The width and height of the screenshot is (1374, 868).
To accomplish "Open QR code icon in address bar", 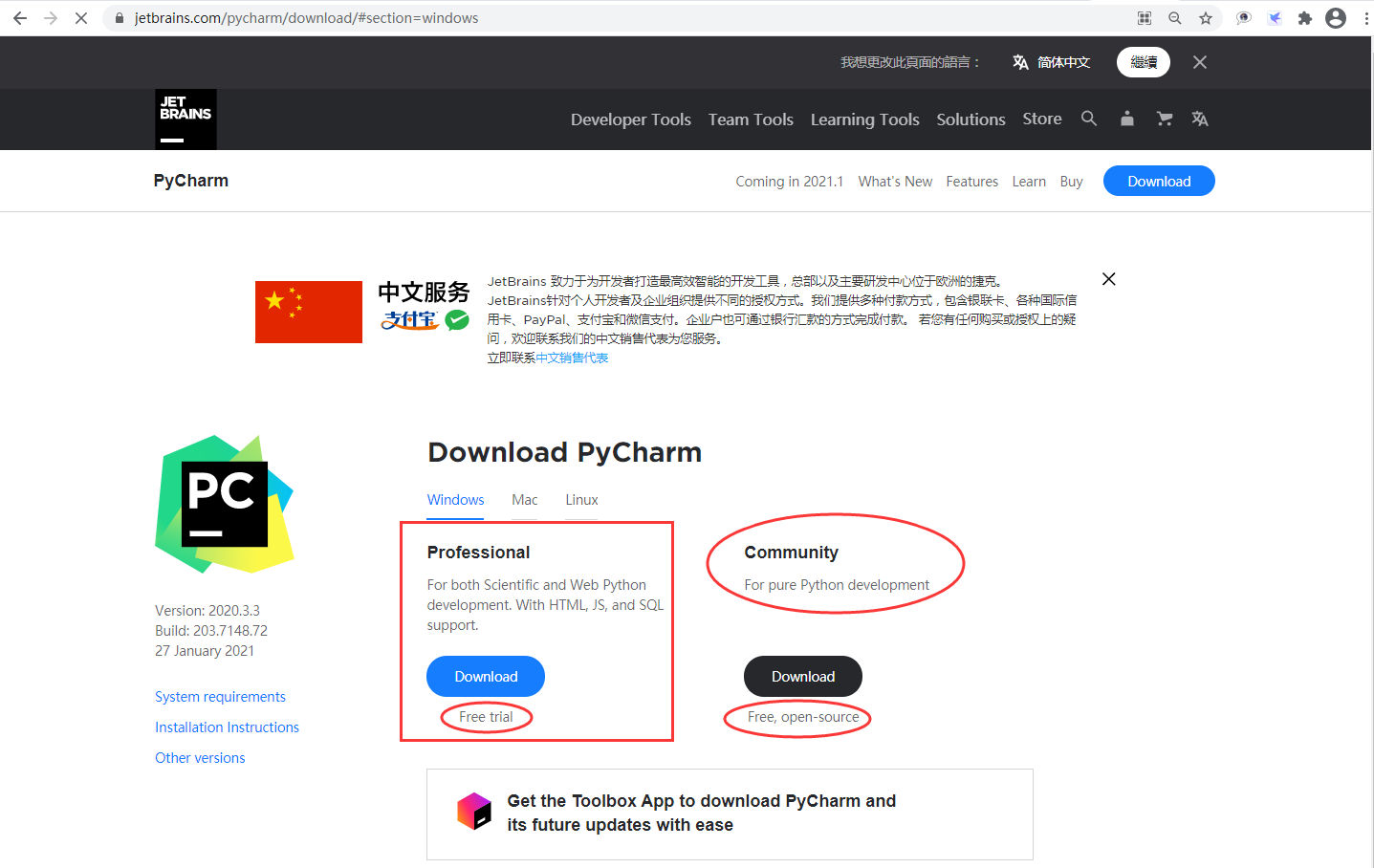I will click(1145, 18).
